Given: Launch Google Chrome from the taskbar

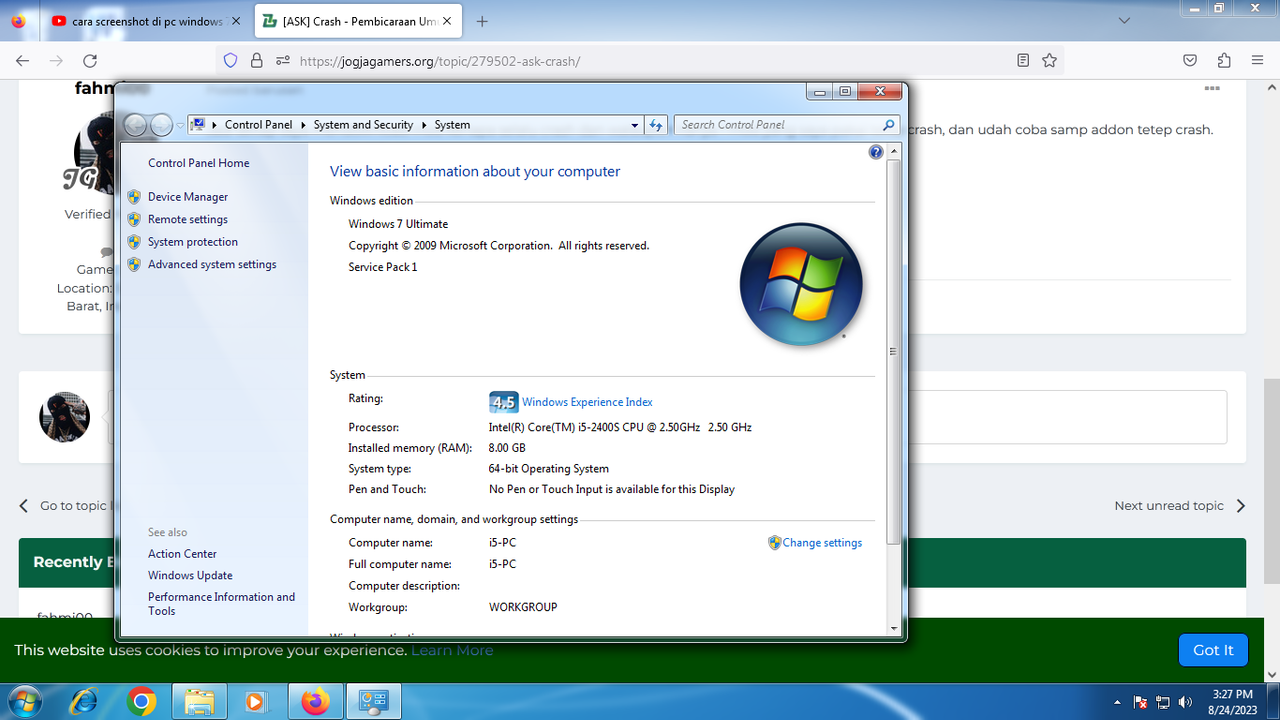Looking at the screenshot, I should pyautogui.click(x=142, y=702).
